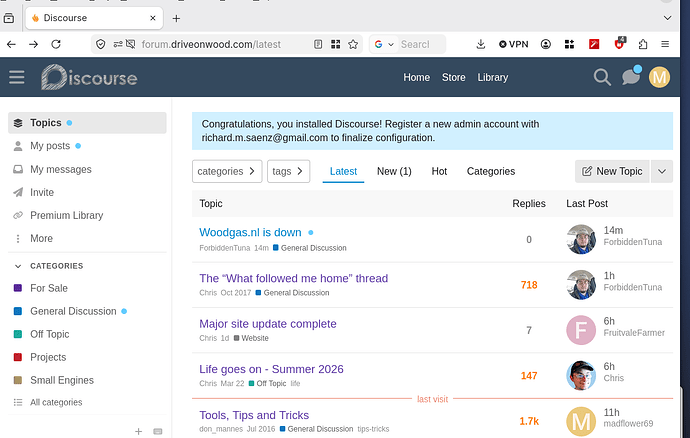Open the Woodgas.nl is down topic
Screen dimensions: 690x438
(x=250, y=232)
